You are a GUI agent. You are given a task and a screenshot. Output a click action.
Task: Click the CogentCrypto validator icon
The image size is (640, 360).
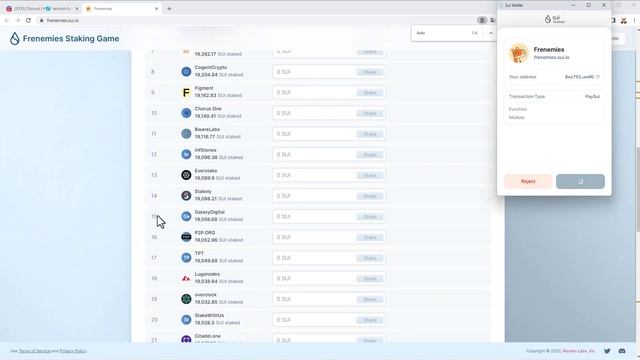(x=186, y=71)
